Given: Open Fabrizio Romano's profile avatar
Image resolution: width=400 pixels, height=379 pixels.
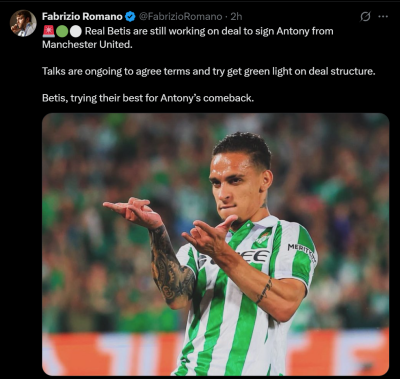Looking at the screenshot, I should pos(23,23).
